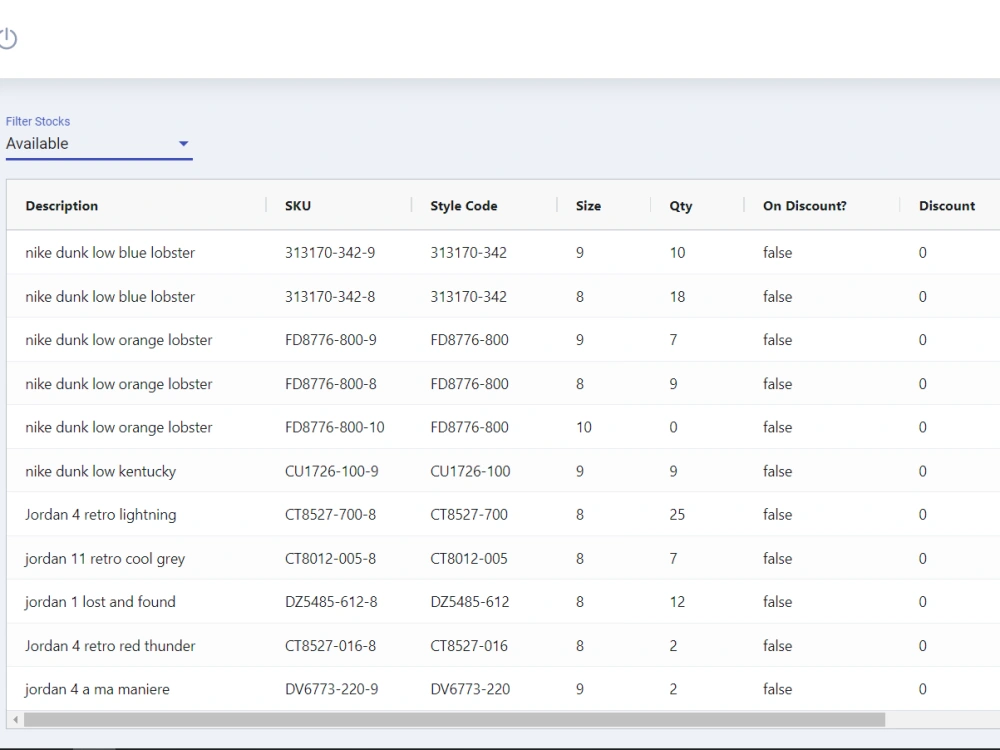Click quantity 25 in Jordan 4 lightning row
Viewport: 1000px width, 750px height.
tap(677, 515)
